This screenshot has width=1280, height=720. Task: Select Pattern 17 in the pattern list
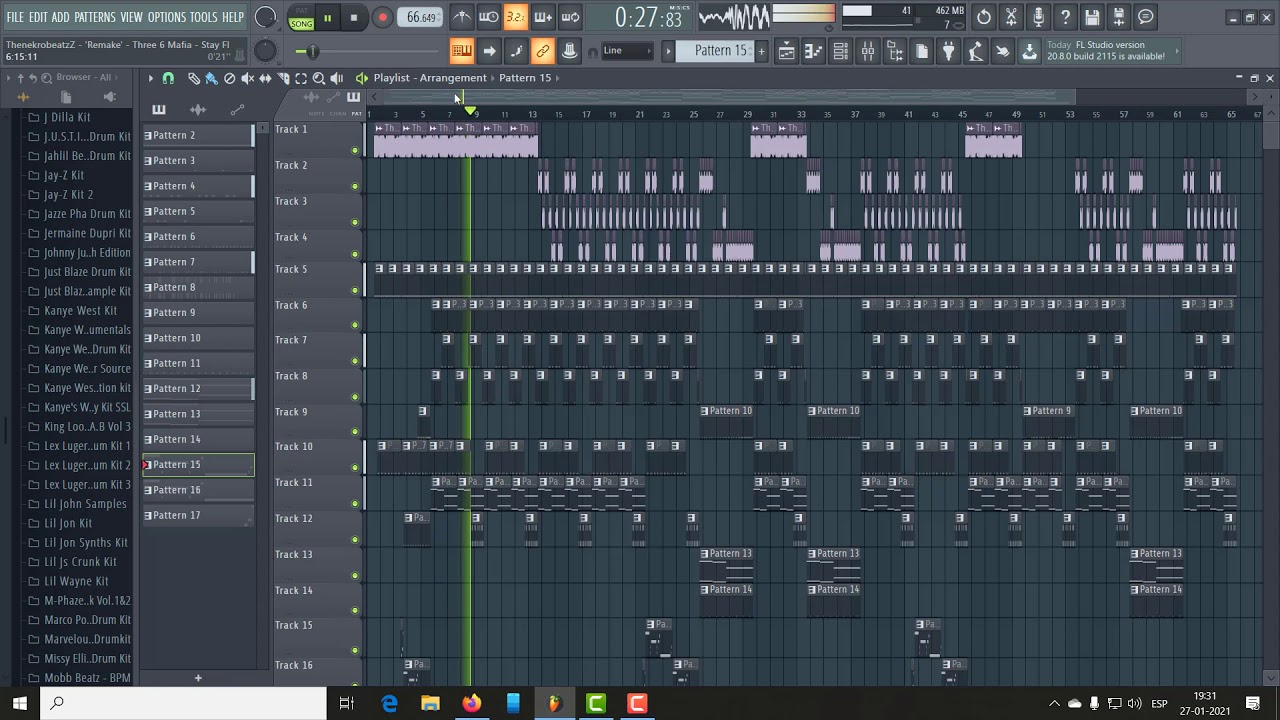point(198,515)
